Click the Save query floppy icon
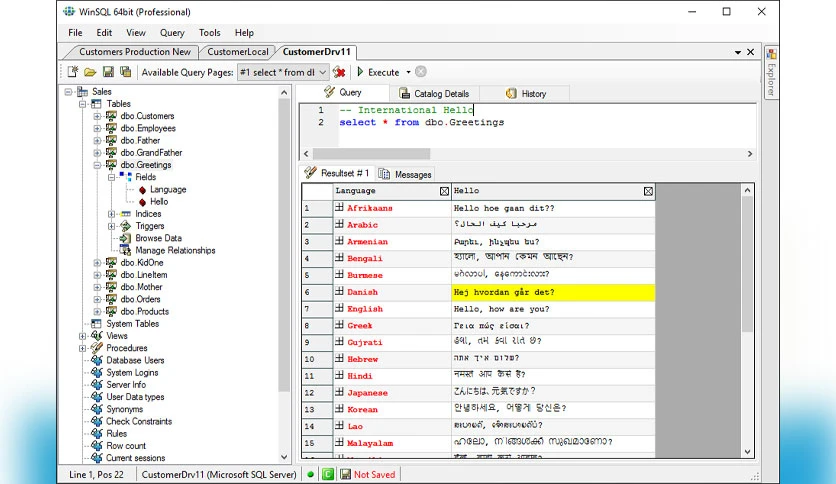The height and width of the screenshot is (484, 836). point(108,72)
